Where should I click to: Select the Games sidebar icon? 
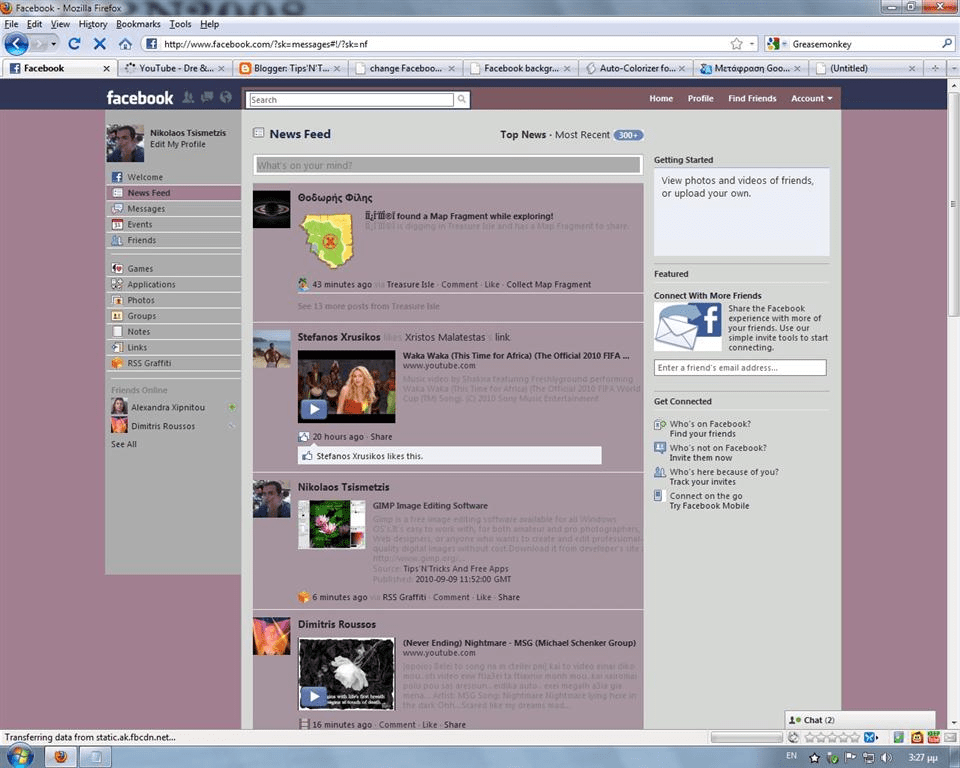[x=119, y=268]
